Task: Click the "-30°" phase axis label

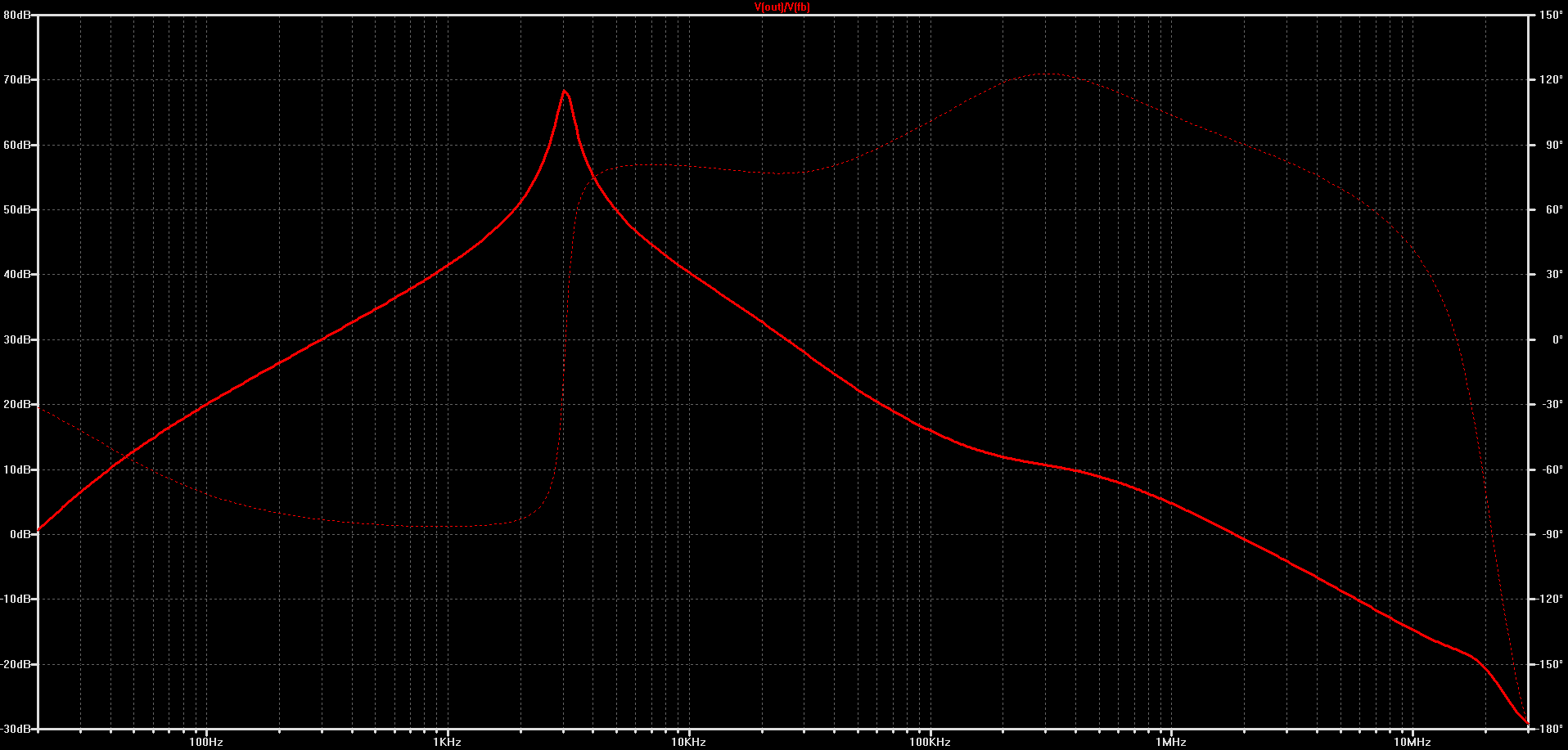Action: pyautogui.click(x=1552, y=404)
